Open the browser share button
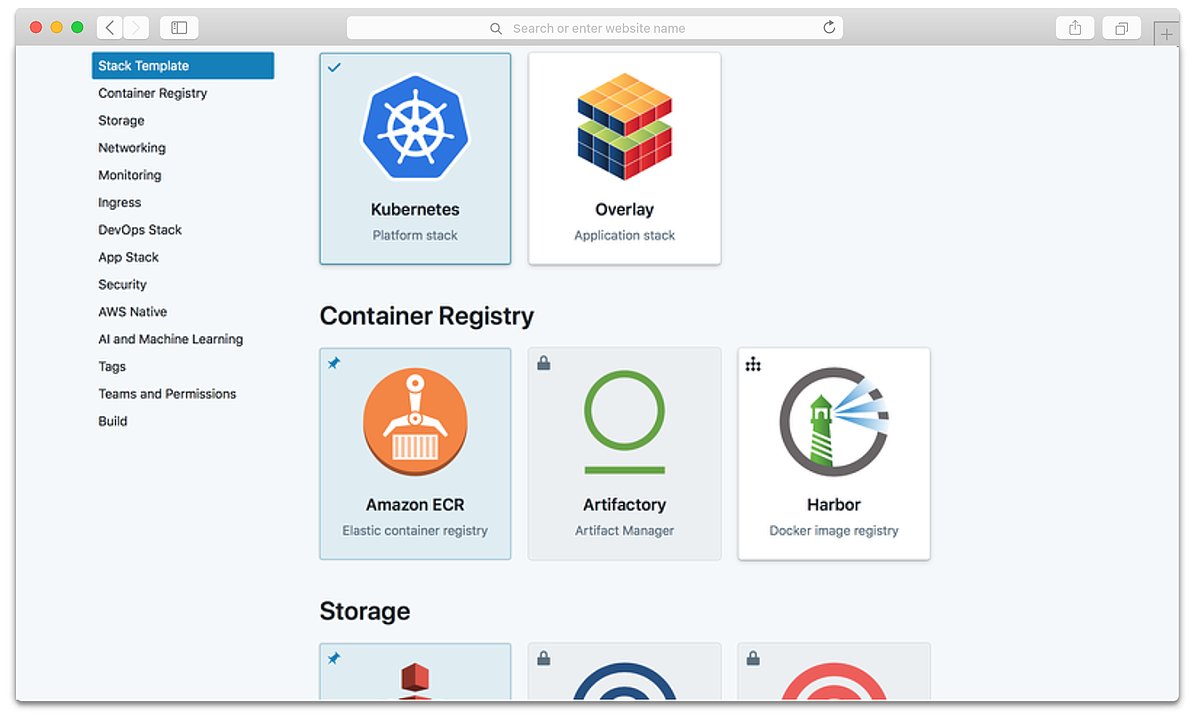The width and height of the screenshot is (1199, 718). (x=1075, y=28)
